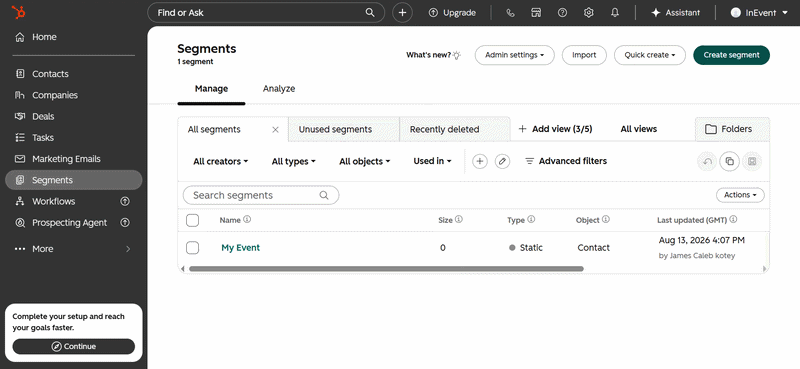
Task: Click the save view disk icon
Action: tap(752, 161)
